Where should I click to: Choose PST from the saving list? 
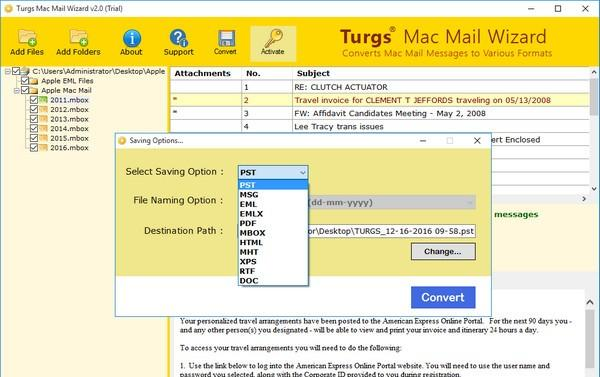pyautogui.click(x=273, y=185)
